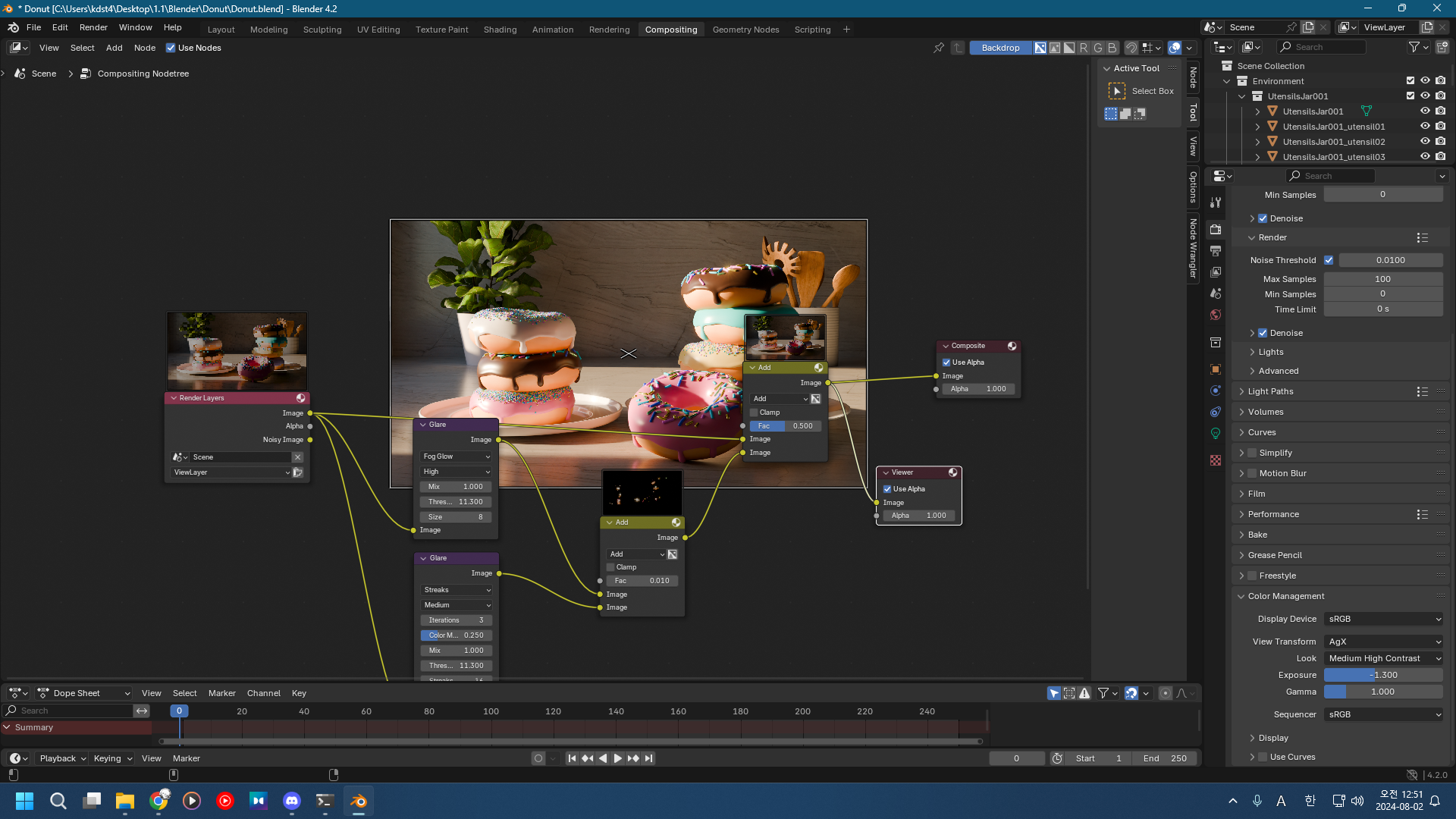Click the jump to end playback icon

tap(648, 758)
